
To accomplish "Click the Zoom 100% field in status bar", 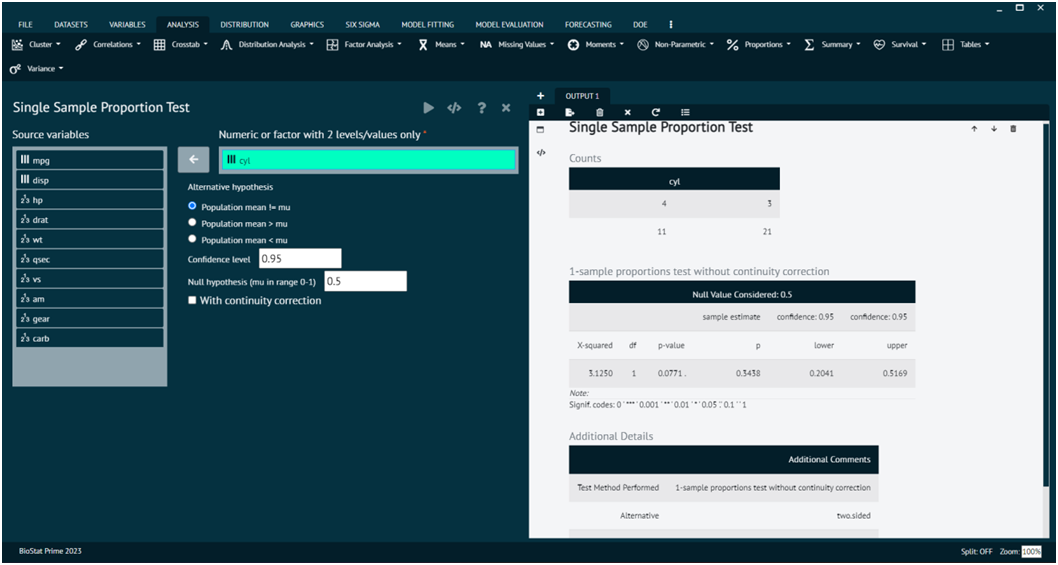I will point(1031,551).
